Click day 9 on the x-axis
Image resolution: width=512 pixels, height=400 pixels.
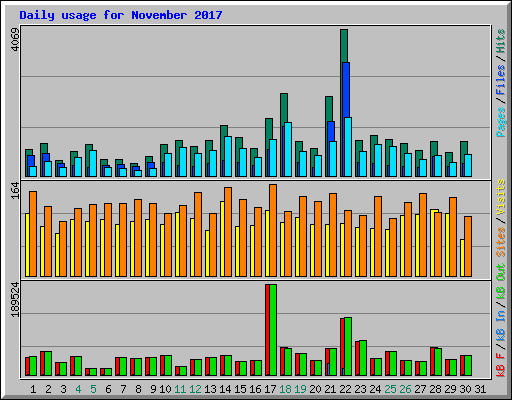153,389
